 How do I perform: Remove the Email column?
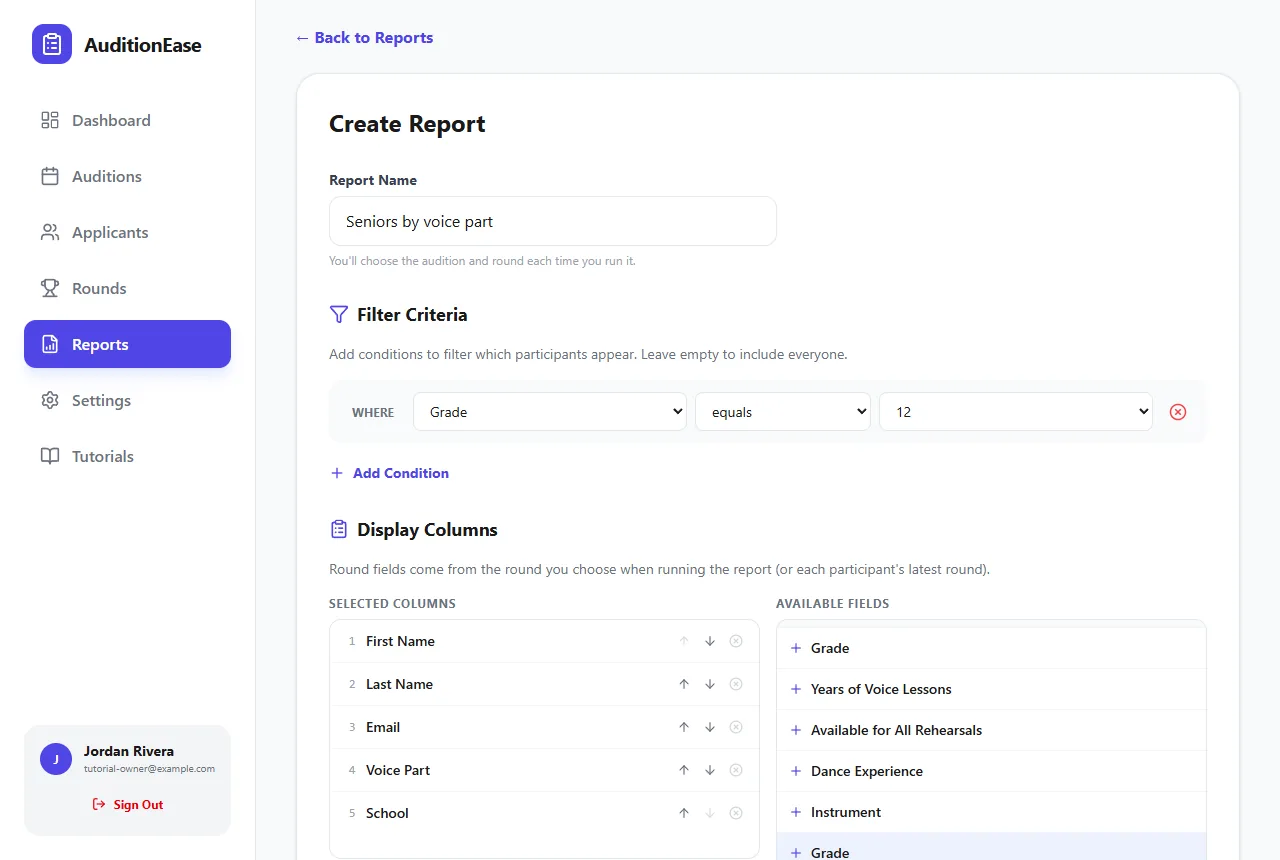tap(736, 727)
